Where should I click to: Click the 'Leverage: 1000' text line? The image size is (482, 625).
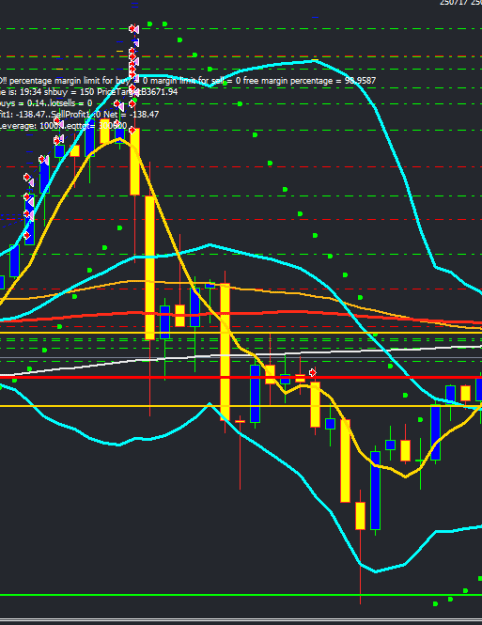point(31,126)
